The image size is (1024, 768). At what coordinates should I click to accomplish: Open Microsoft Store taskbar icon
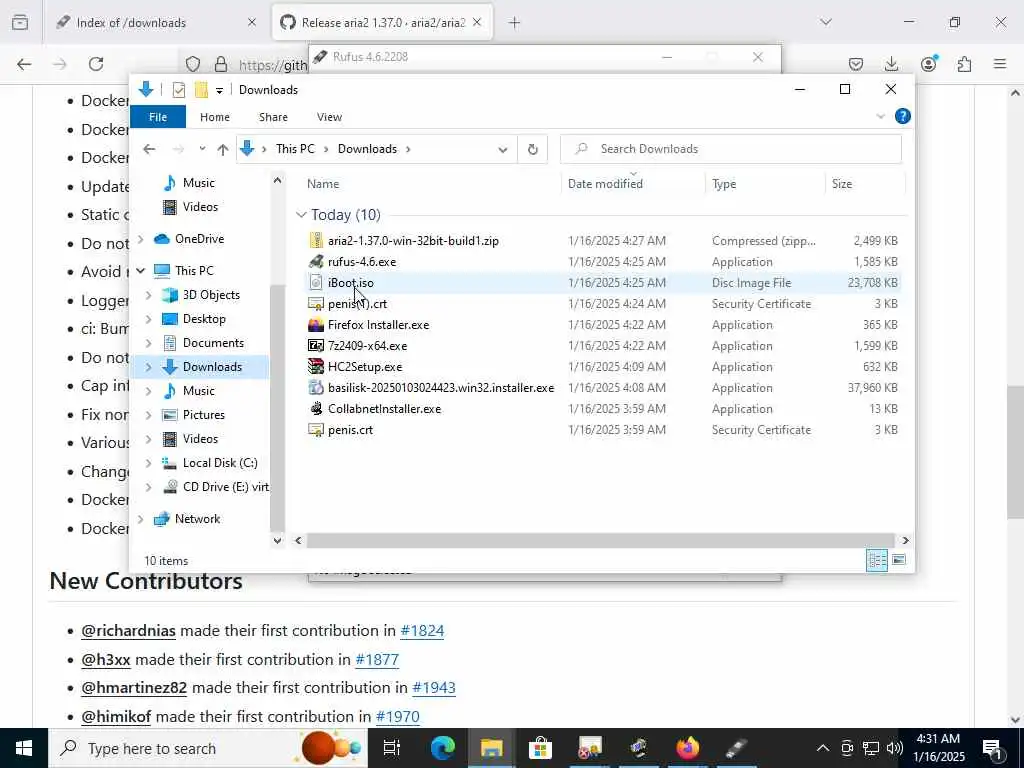pos(540,748)
